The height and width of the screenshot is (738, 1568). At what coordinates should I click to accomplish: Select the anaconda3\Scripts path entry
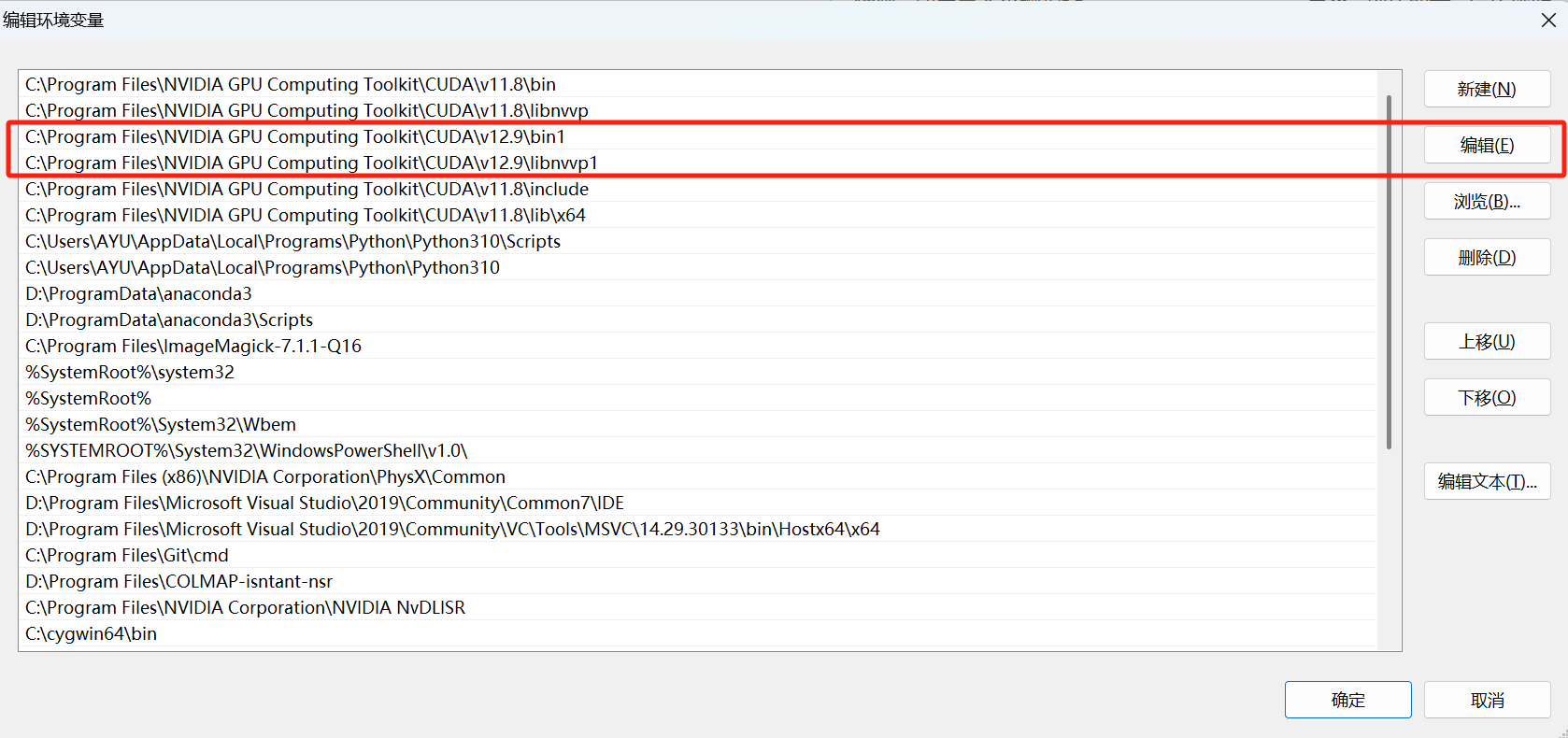point(698,319)
